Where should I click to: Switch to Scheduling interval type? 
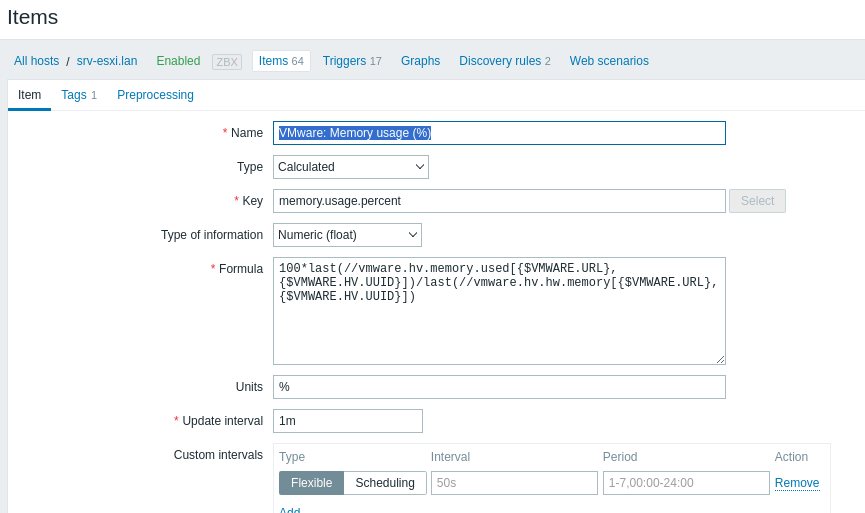[x=385, y=483]
